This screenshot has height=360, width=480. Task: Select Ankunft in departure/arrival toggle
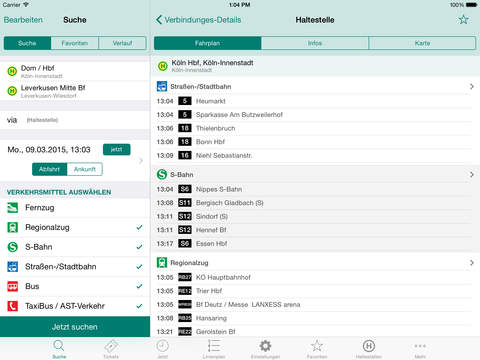[85, 169]
